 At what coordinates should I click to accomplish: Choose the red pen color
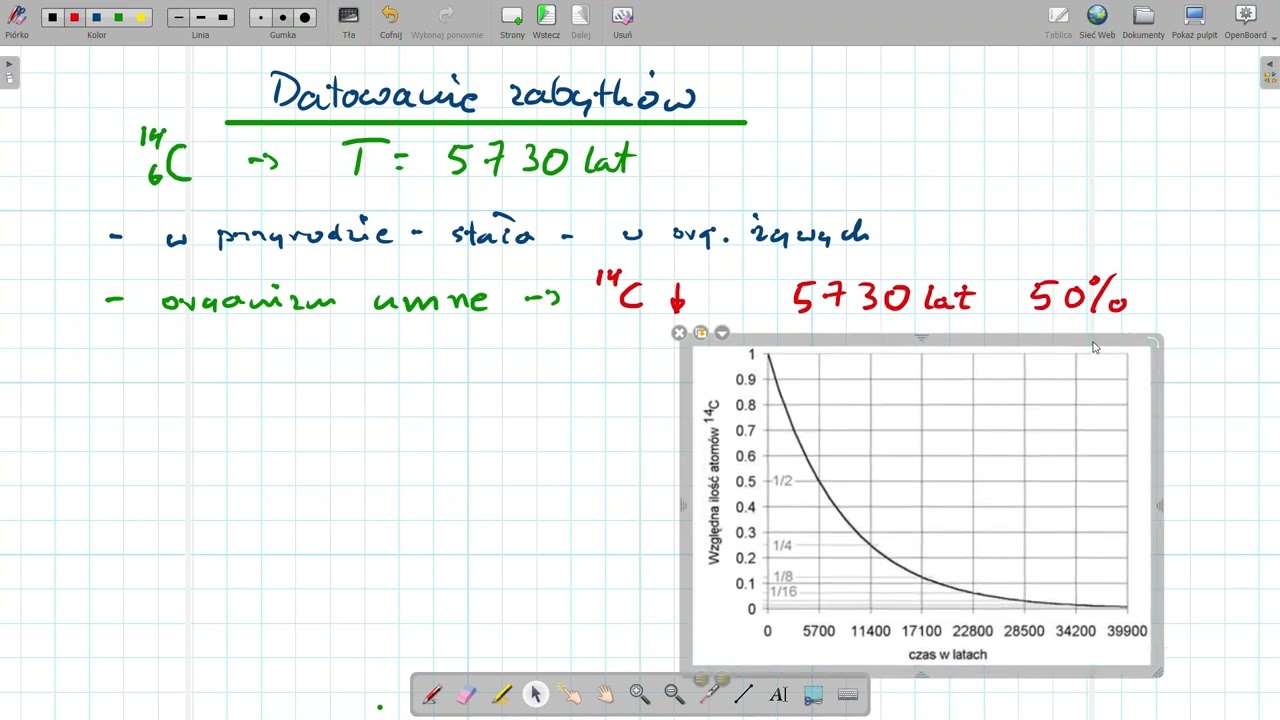pos(75,18)
